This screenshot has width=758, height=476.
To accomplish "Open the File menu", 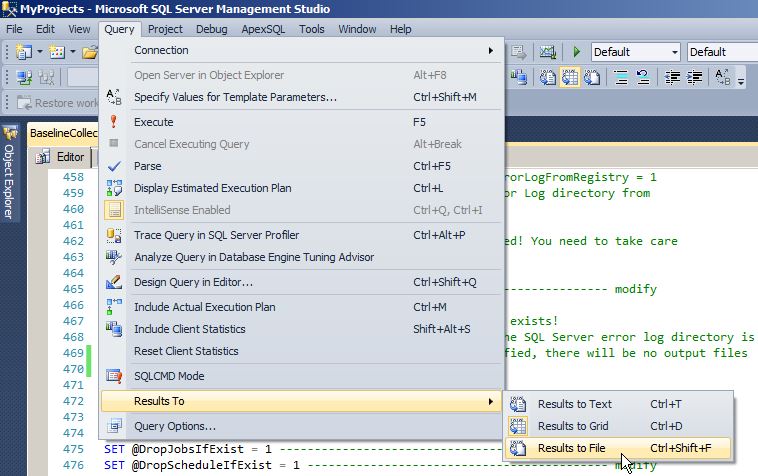I will (x=14, y=29).
